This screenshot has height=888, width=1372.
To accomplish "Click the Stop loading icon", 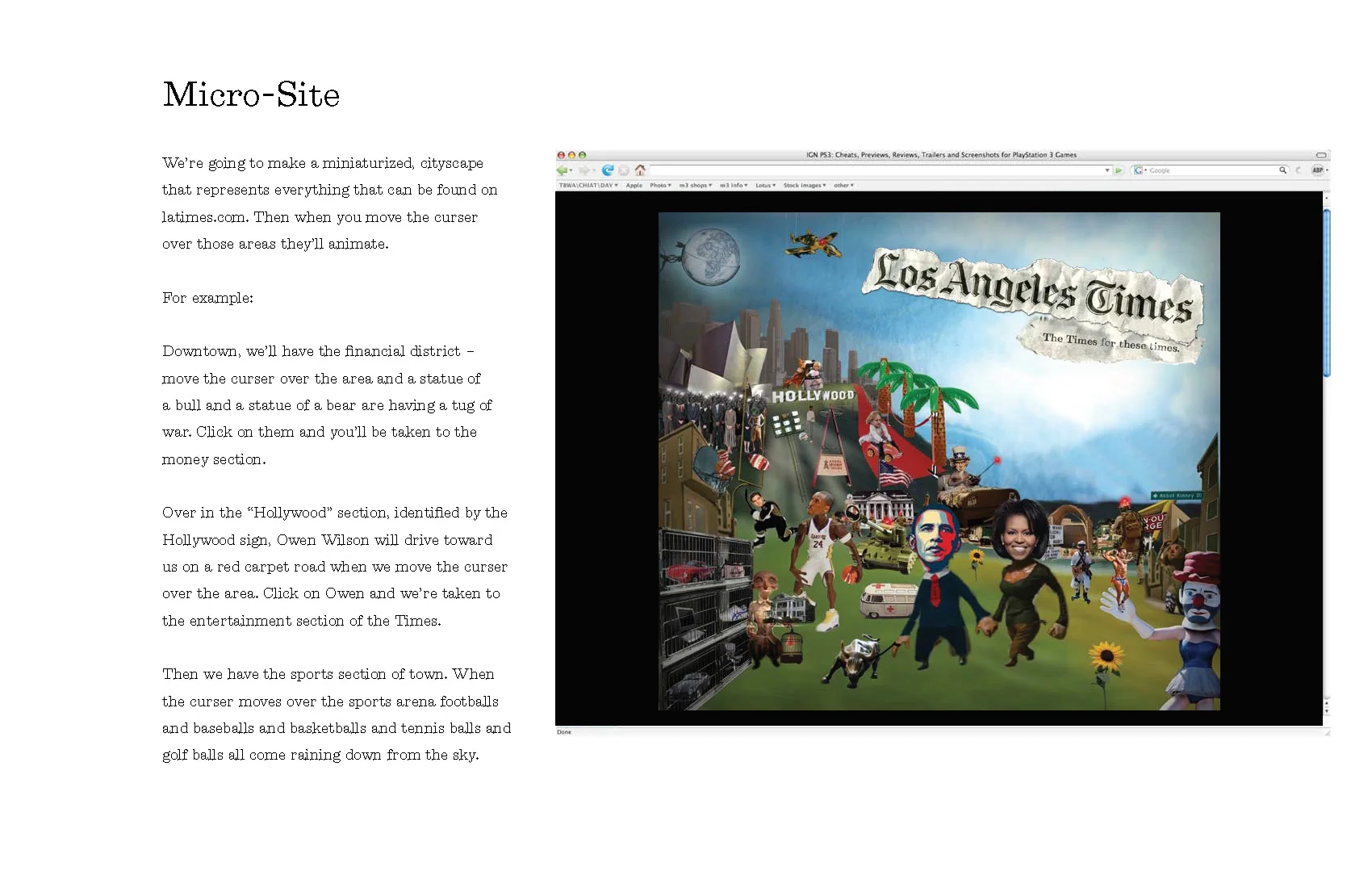I will click(x=624, y=170).
